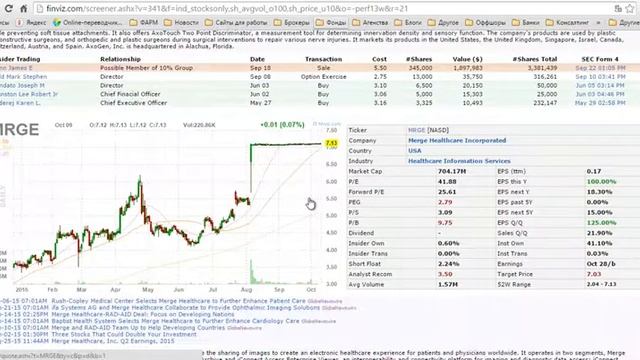Click the Sale transaction value 1,897,983
The height and width of the screenshot is (360, 640).
[x=468, y=68]
